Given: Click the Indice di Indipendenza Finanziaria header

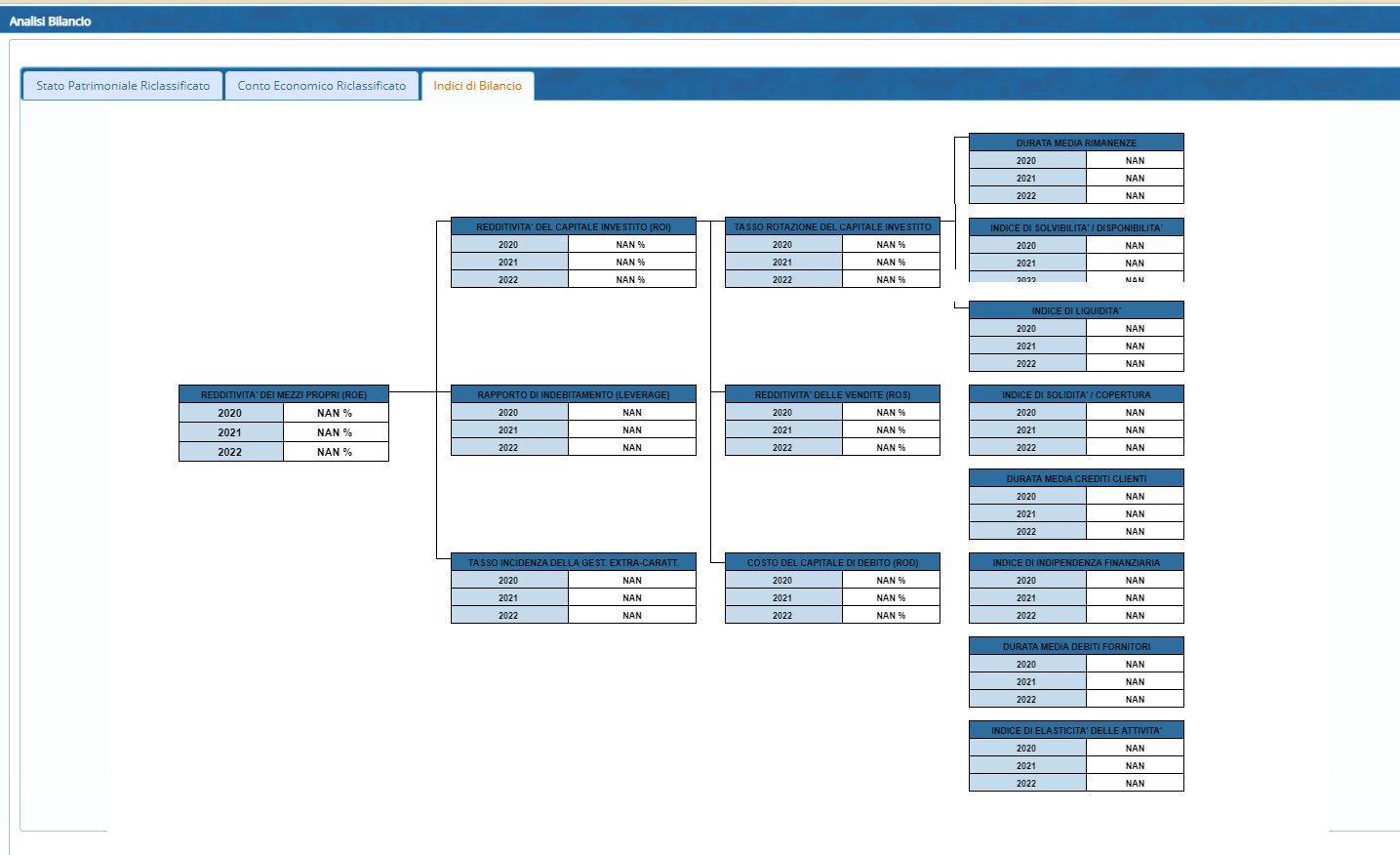Looking at the screenshot, I should 1076,562.
